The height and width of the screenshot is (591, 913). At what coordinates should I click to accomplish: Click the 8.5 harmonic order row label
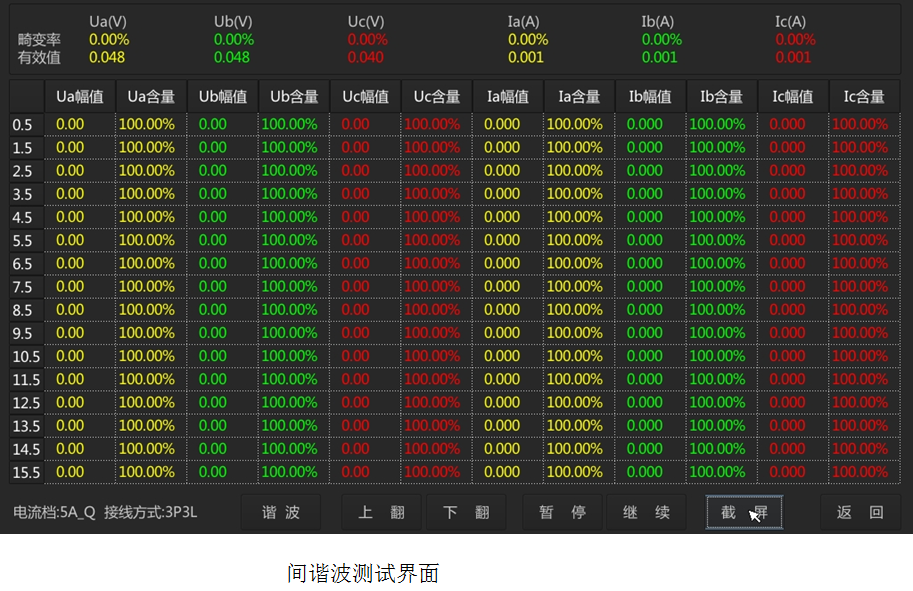[22, 310]
